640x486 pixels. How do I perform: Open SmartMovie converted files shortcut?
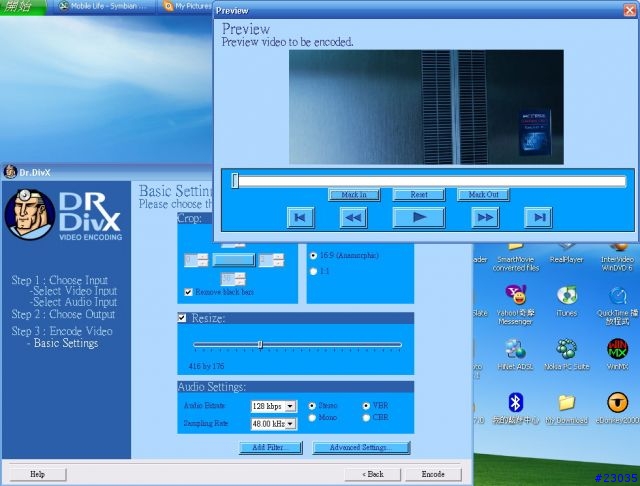(516, 259)
